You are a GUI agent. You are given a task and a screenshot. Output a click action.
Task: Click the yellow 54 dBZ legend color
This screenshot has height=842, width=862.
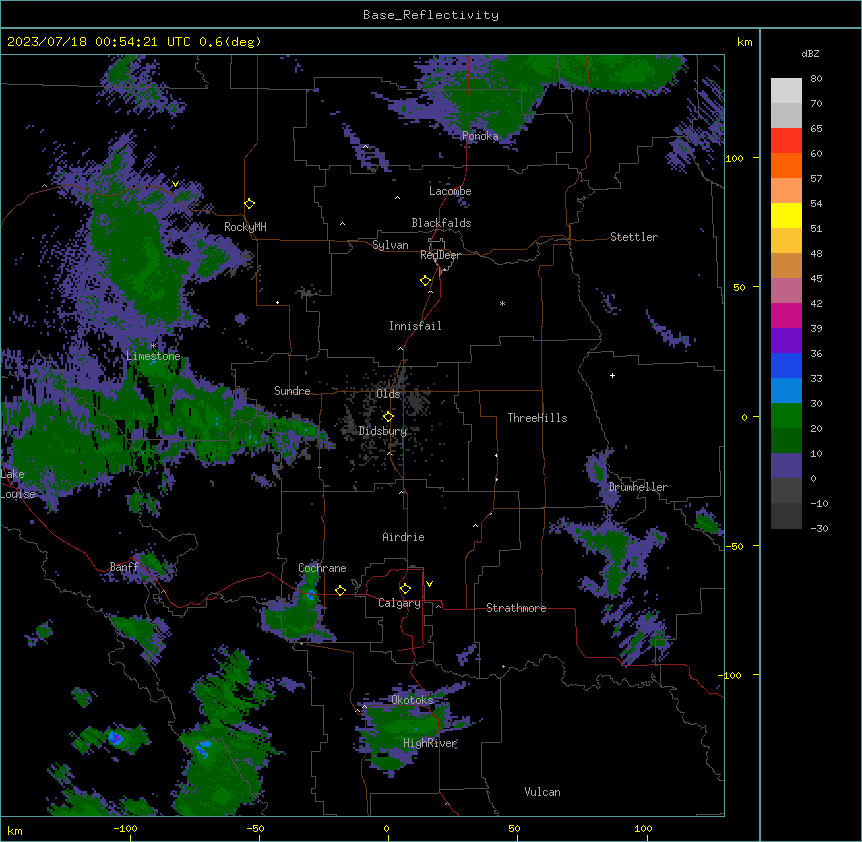(786, 215)
